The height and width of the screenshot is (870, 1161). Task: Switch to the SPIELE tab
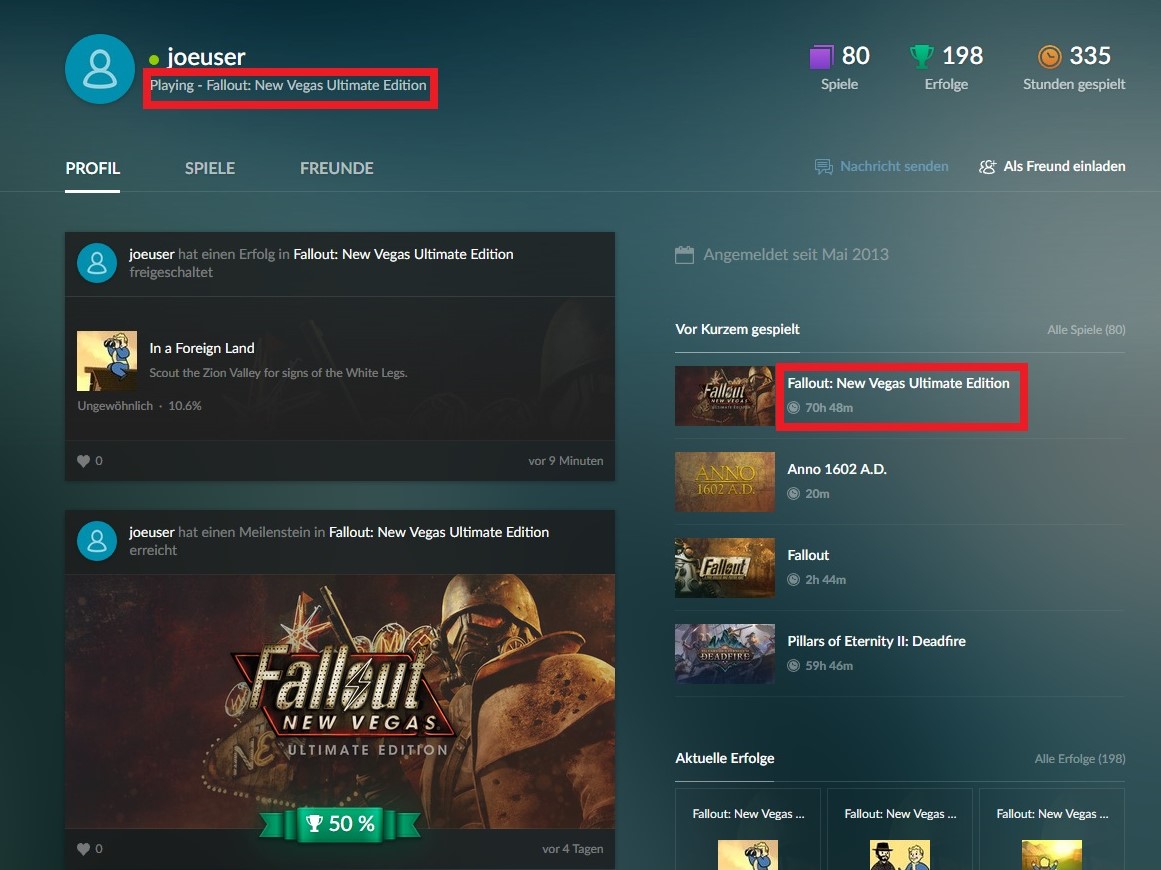click(210, 168)
